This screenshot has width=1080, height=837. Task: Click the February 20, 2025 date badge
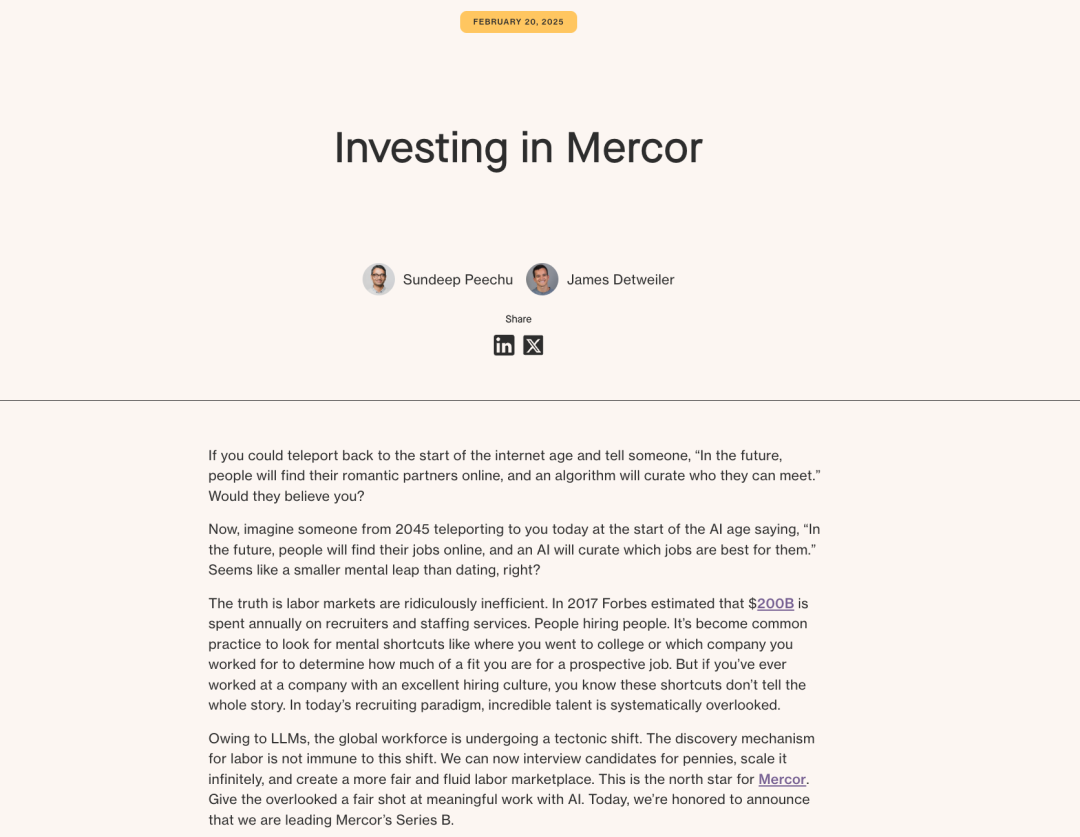[518, 22]
